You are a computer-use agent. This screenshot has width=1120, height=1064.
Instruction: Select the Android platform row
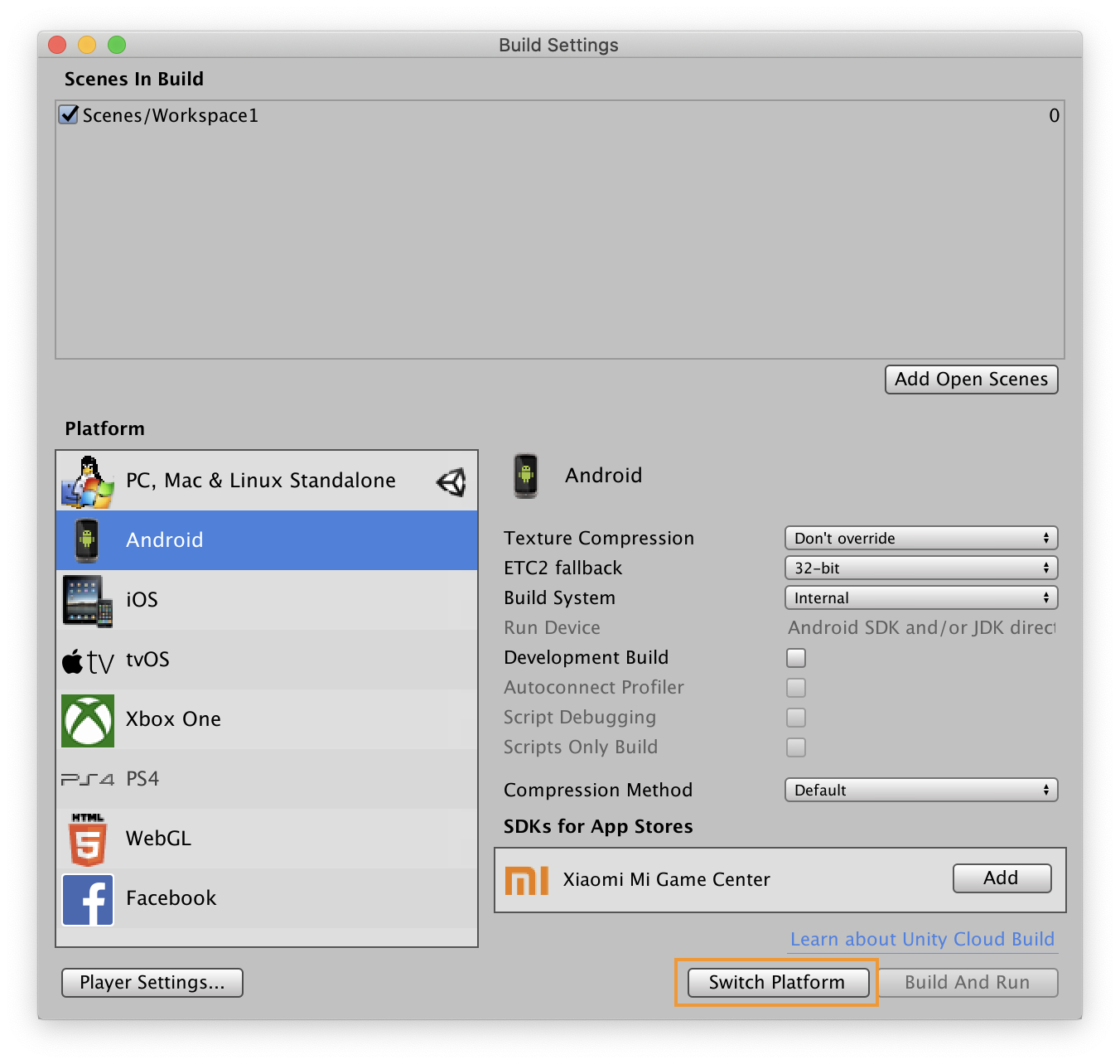(267, 540)
